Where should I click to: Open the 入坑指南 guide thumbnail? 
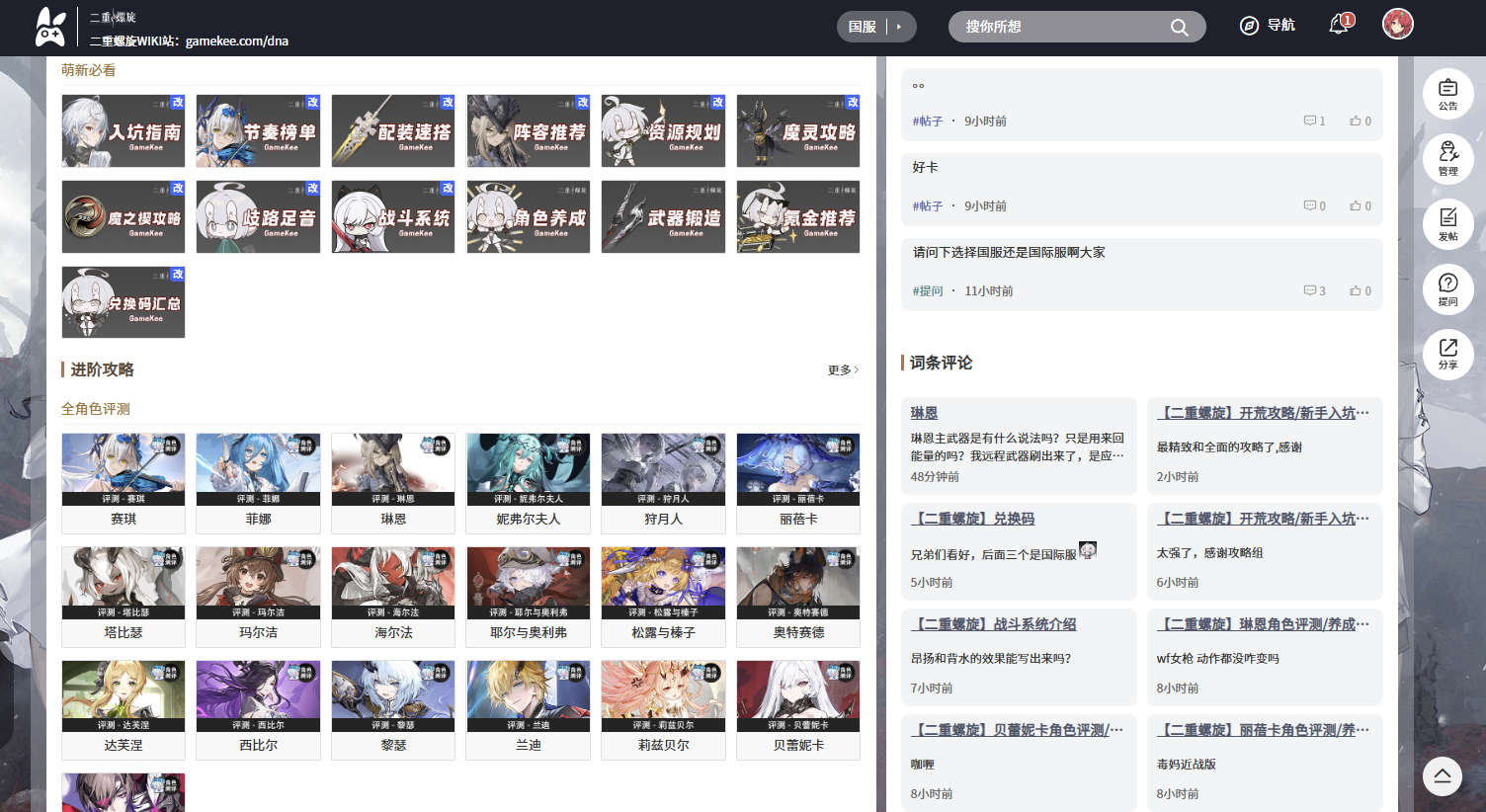point(124,131)
